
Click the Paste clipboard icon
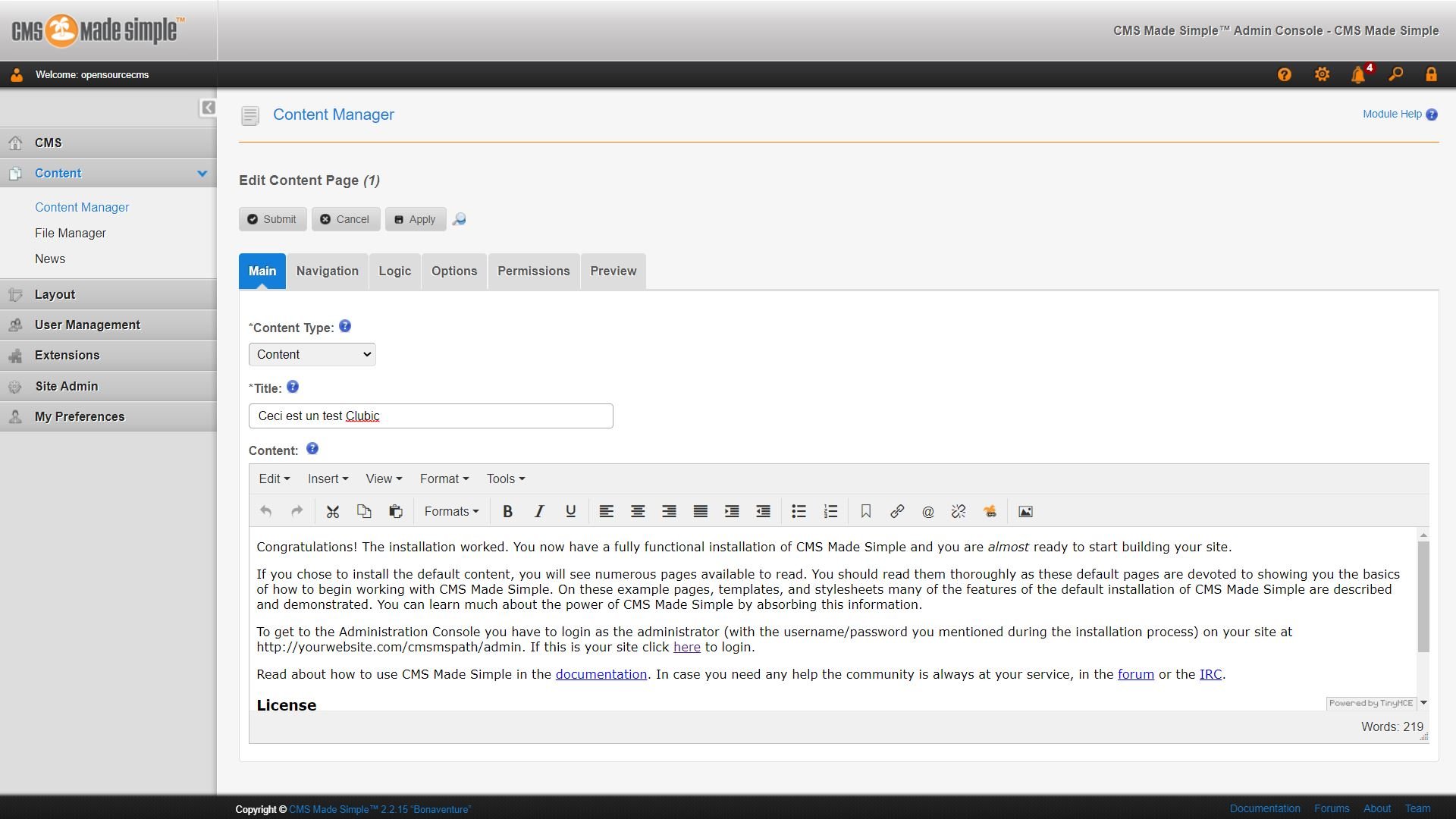[x=396, y=512]
